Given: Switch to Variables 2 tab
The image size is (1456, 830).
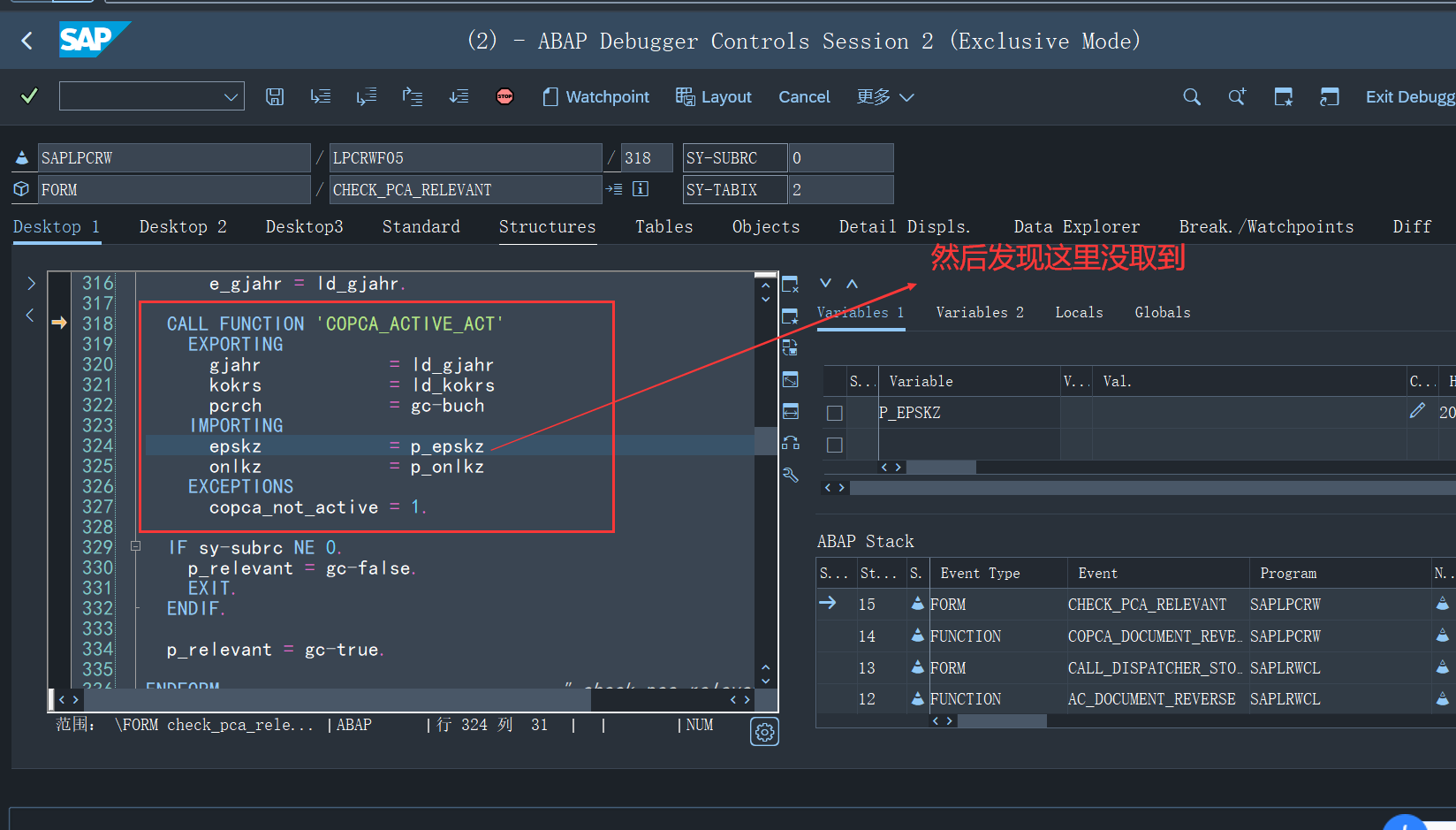Looking at the screenshot, I should click(980, 312).
